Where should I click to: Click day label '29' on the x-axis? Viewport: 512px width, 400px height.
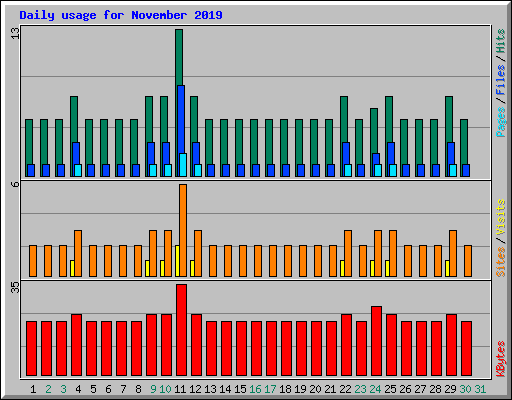click(x=450, y=389)
